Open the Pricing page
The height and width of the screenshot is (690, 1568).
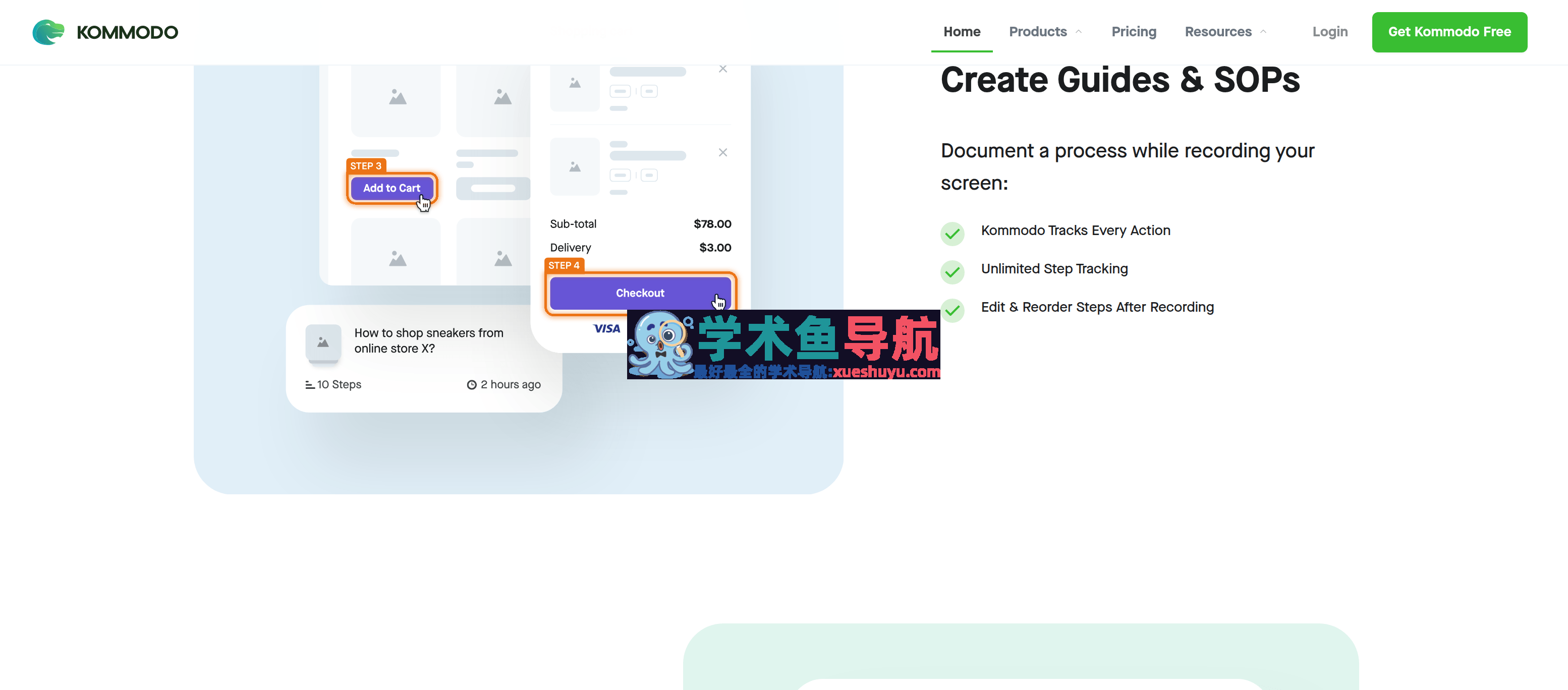pos(1134,32)
